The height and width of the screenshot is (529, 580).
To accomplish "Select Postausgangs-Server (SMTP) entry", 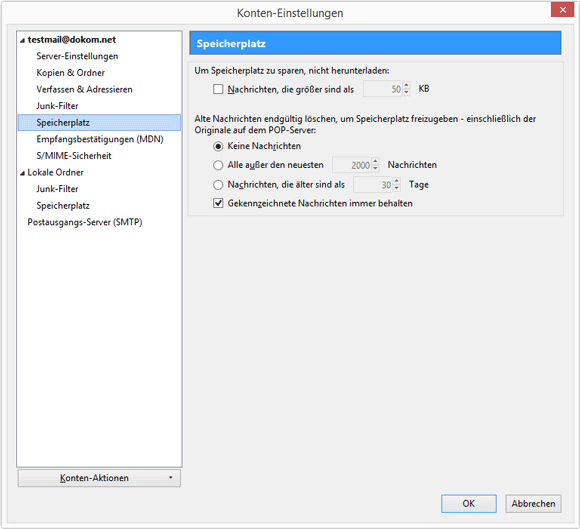I will click(x=85, y=222).
